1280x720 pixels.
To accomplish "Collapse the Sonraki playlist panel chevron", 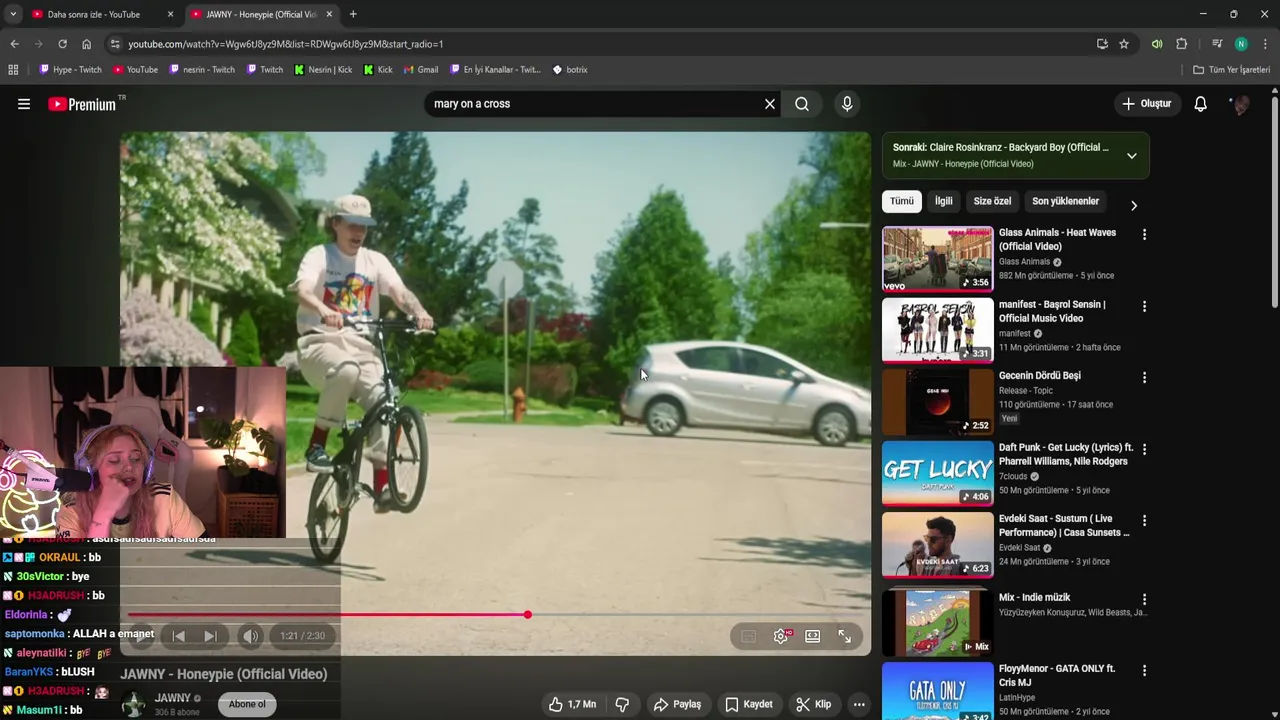I will pos(1131,156).
